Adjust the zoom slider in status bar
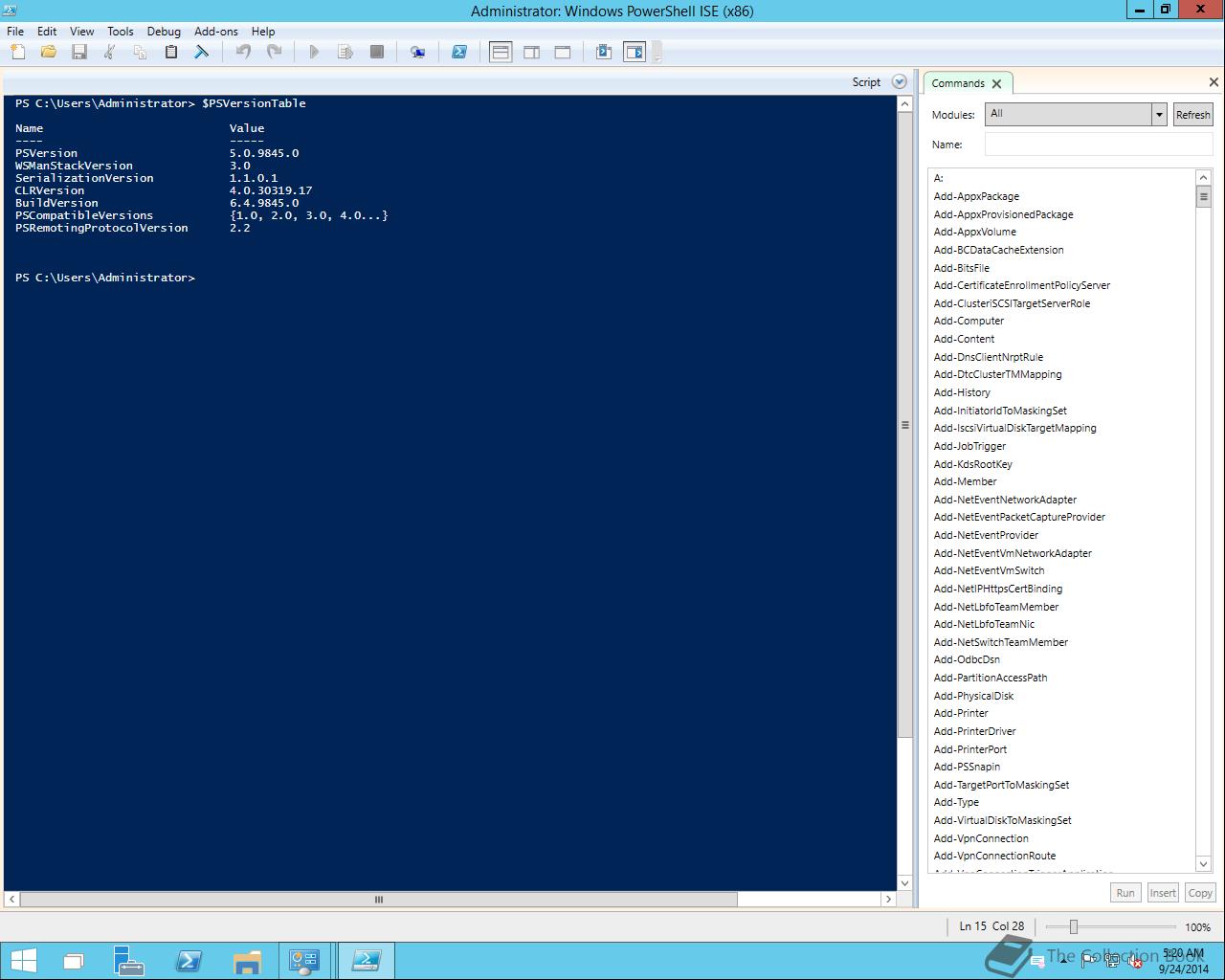Screen dimensions: 1225x980 1073,926
